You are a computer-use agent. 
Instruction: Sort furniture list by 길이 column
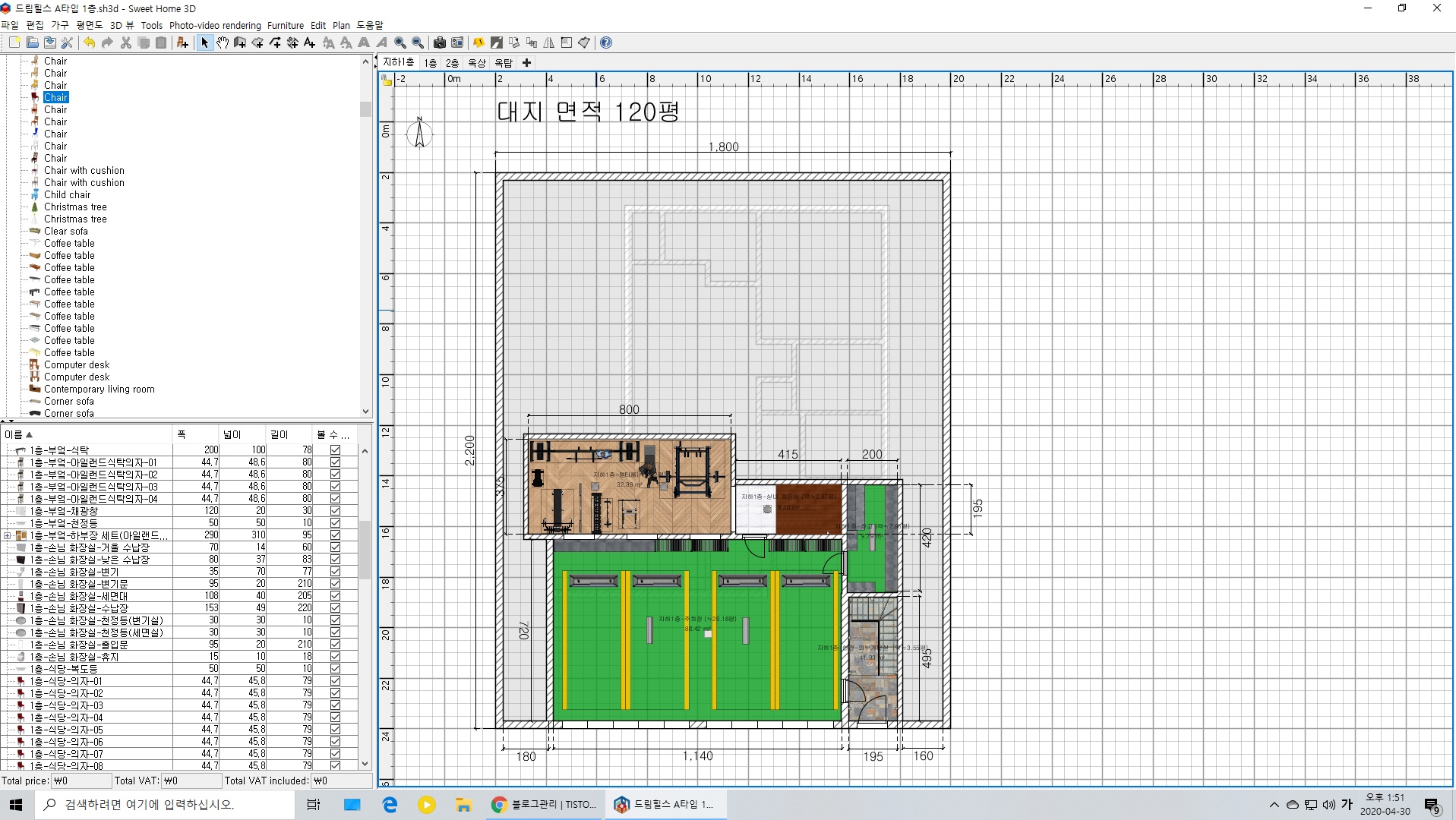(289, 434)
